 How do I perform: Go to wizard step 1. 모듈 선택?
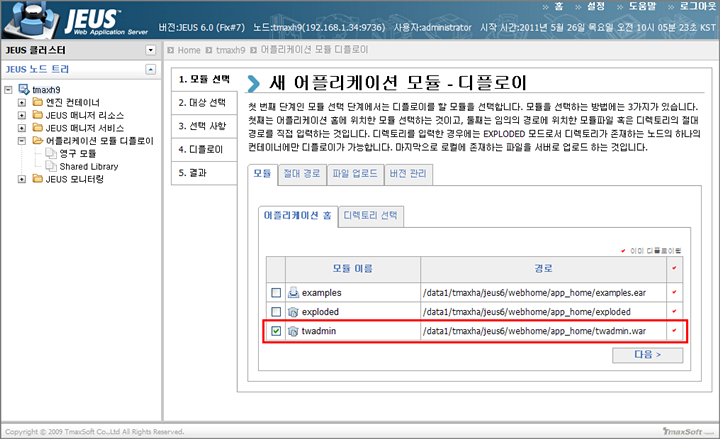pos(205,79)
